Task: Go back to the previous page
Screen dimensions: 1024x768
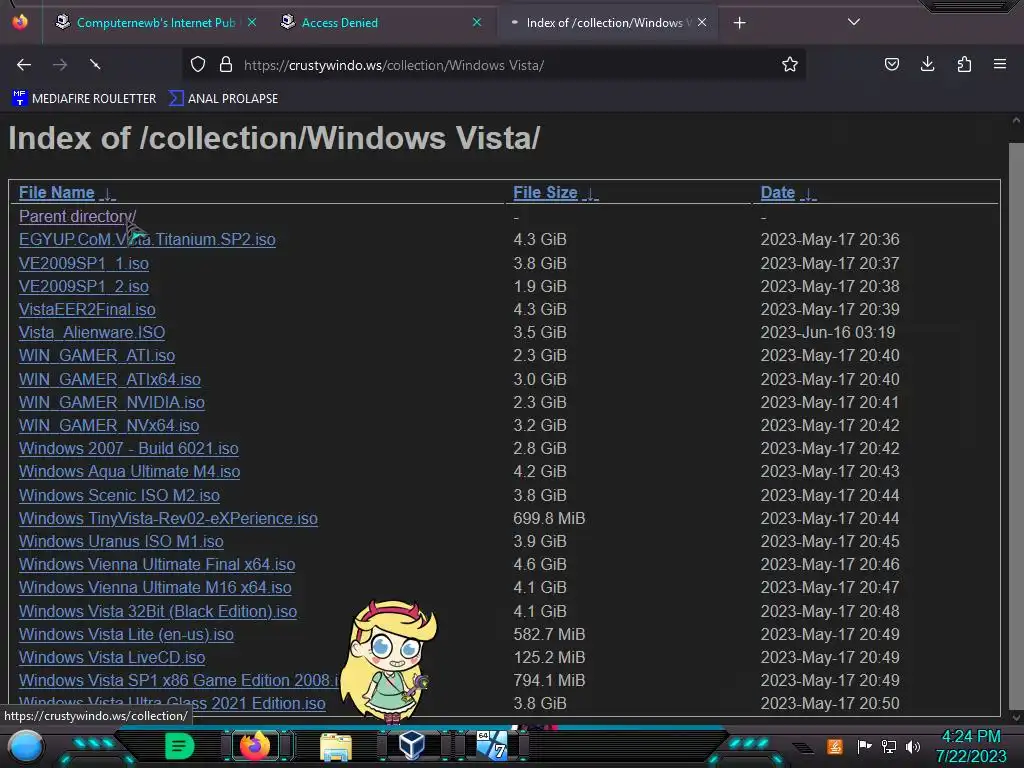Action: coord(24,65)
